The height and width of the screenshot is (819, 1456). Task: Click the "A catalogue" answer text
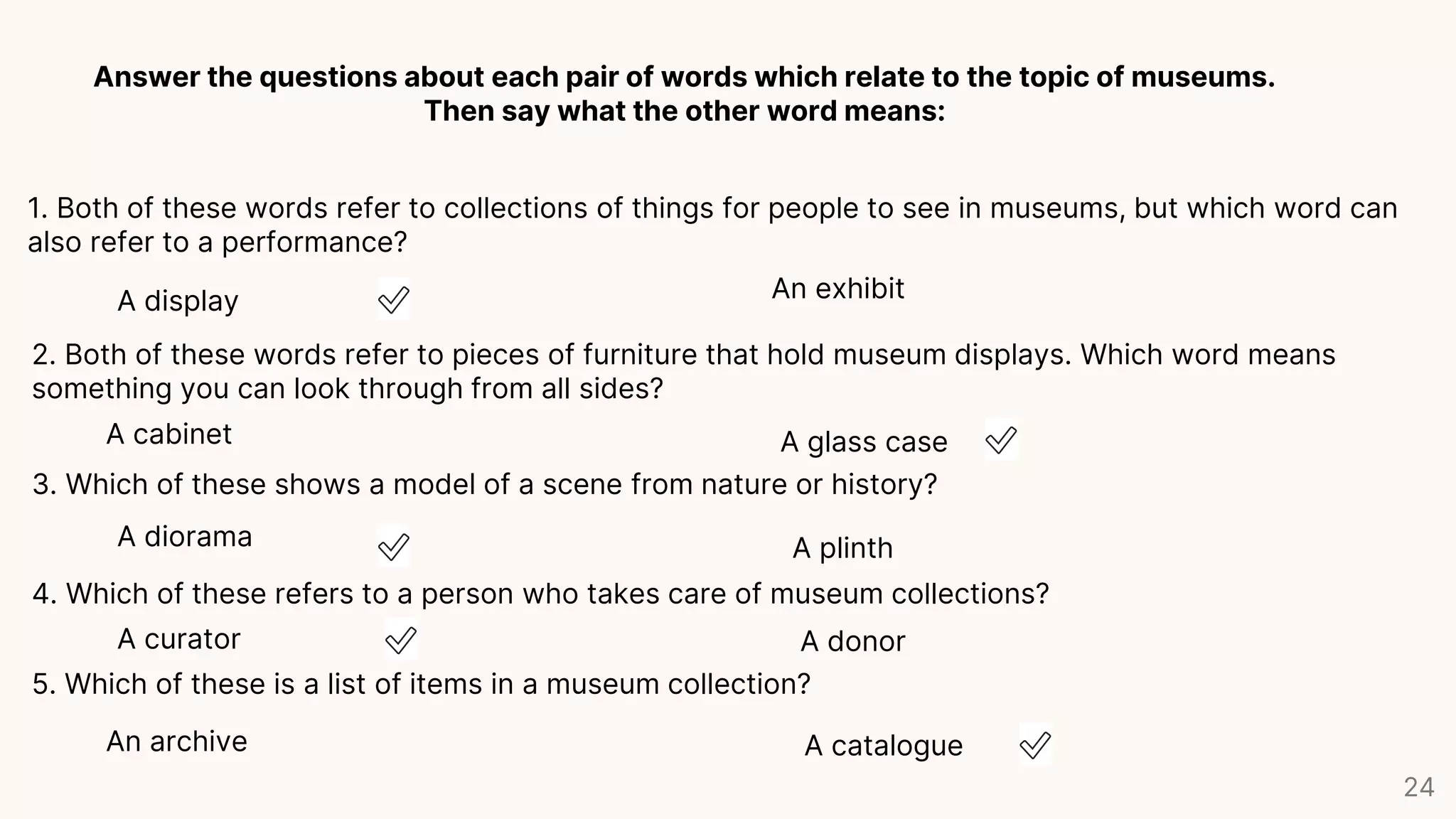pyautogui.click(x=884, y=746)
